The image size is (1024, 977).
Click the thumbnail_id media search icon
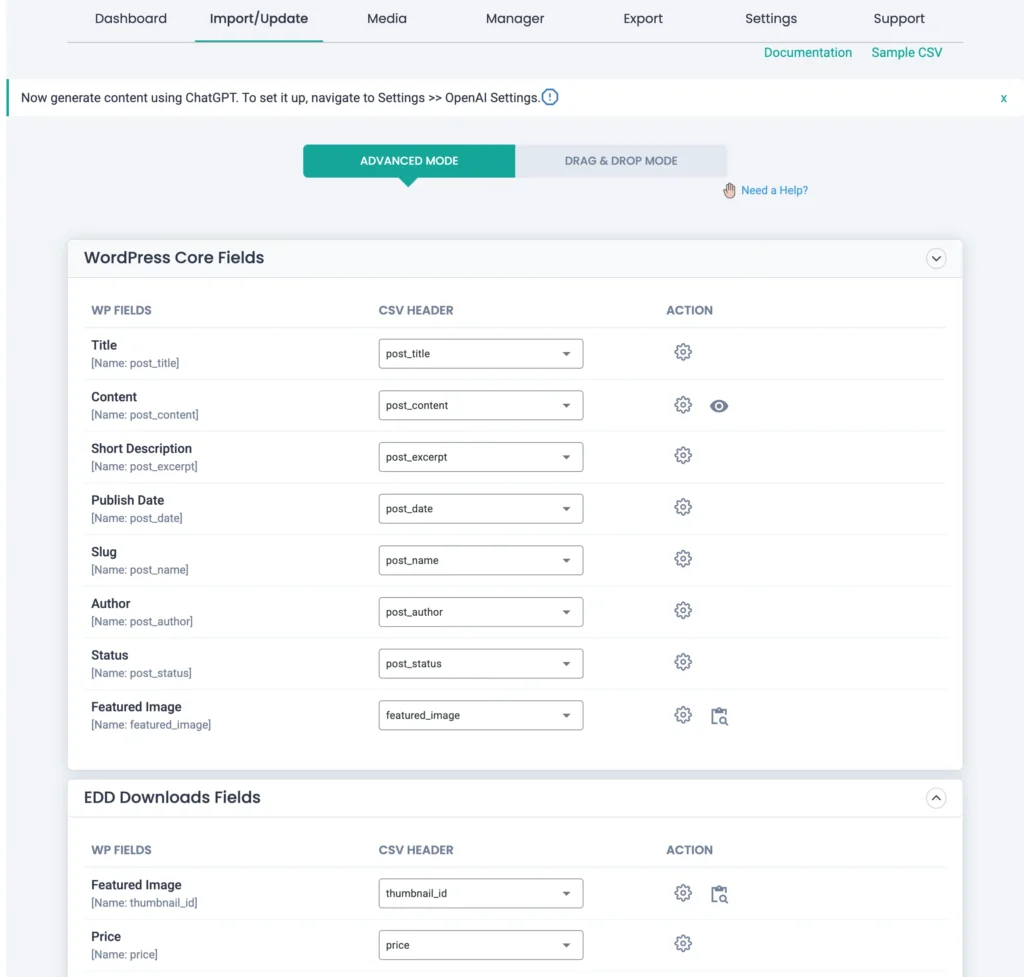tap(719, 893)
